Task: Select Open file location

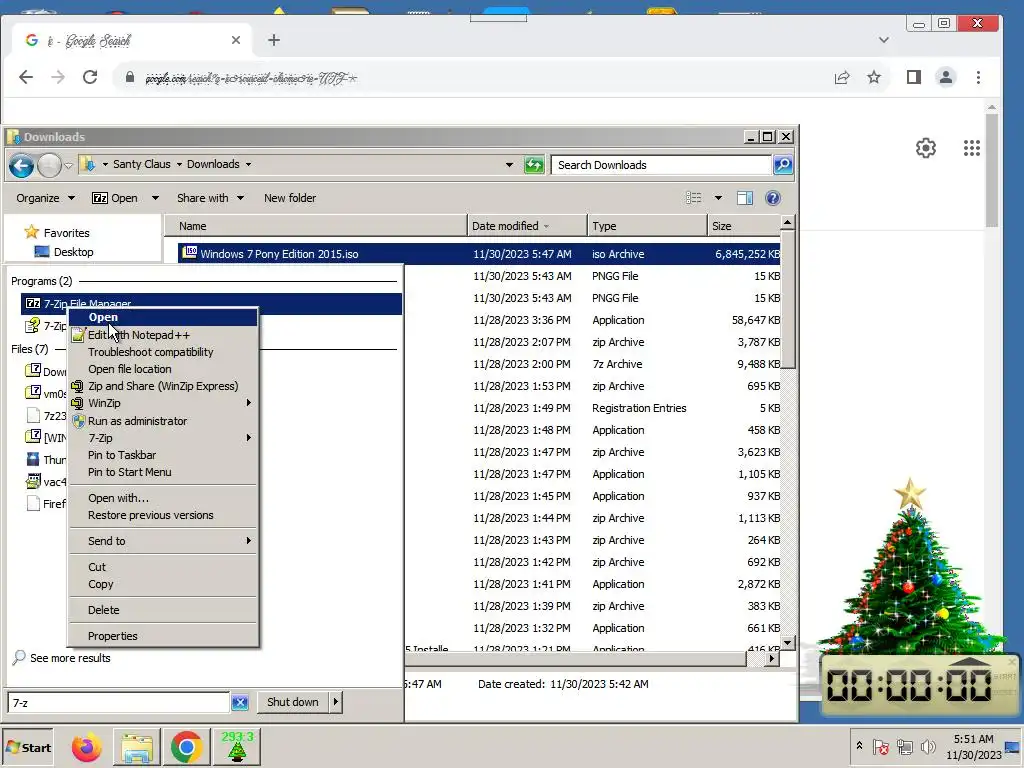Action: pyautogui.click(x=163, y=369)
